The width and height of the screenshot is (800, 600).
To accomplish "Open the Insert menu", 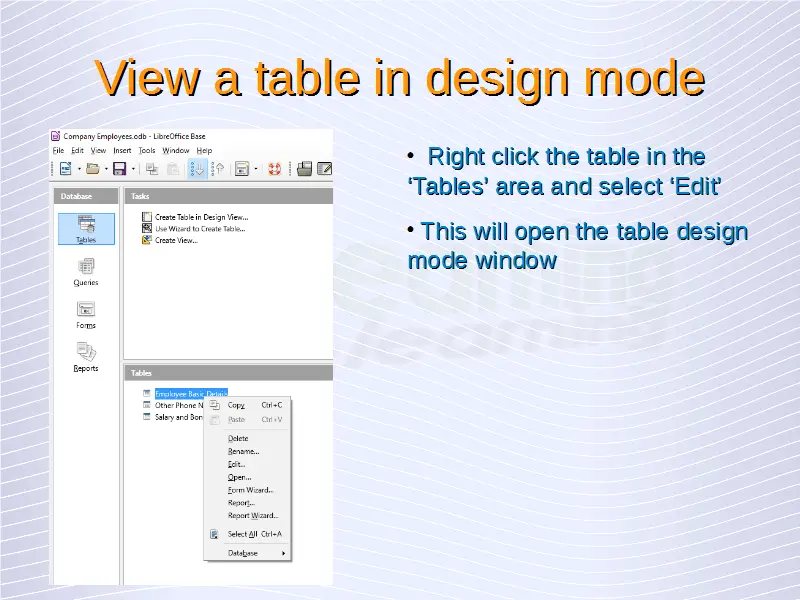I will [122, 150].
